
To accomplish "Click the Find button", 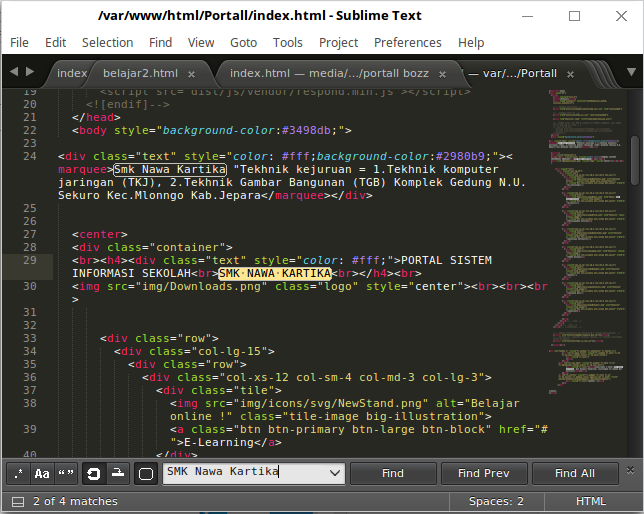I will [x=393, y=473].
